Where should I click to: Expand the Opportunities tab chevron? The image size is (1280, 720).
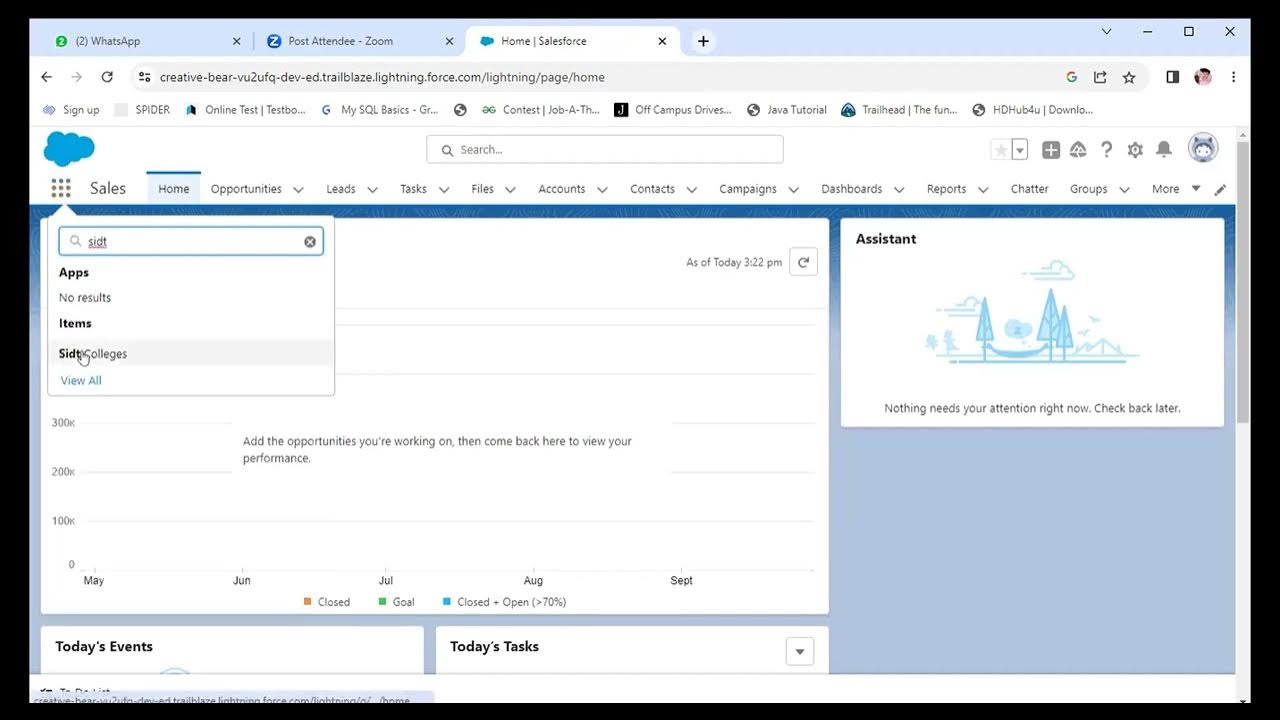298,189
